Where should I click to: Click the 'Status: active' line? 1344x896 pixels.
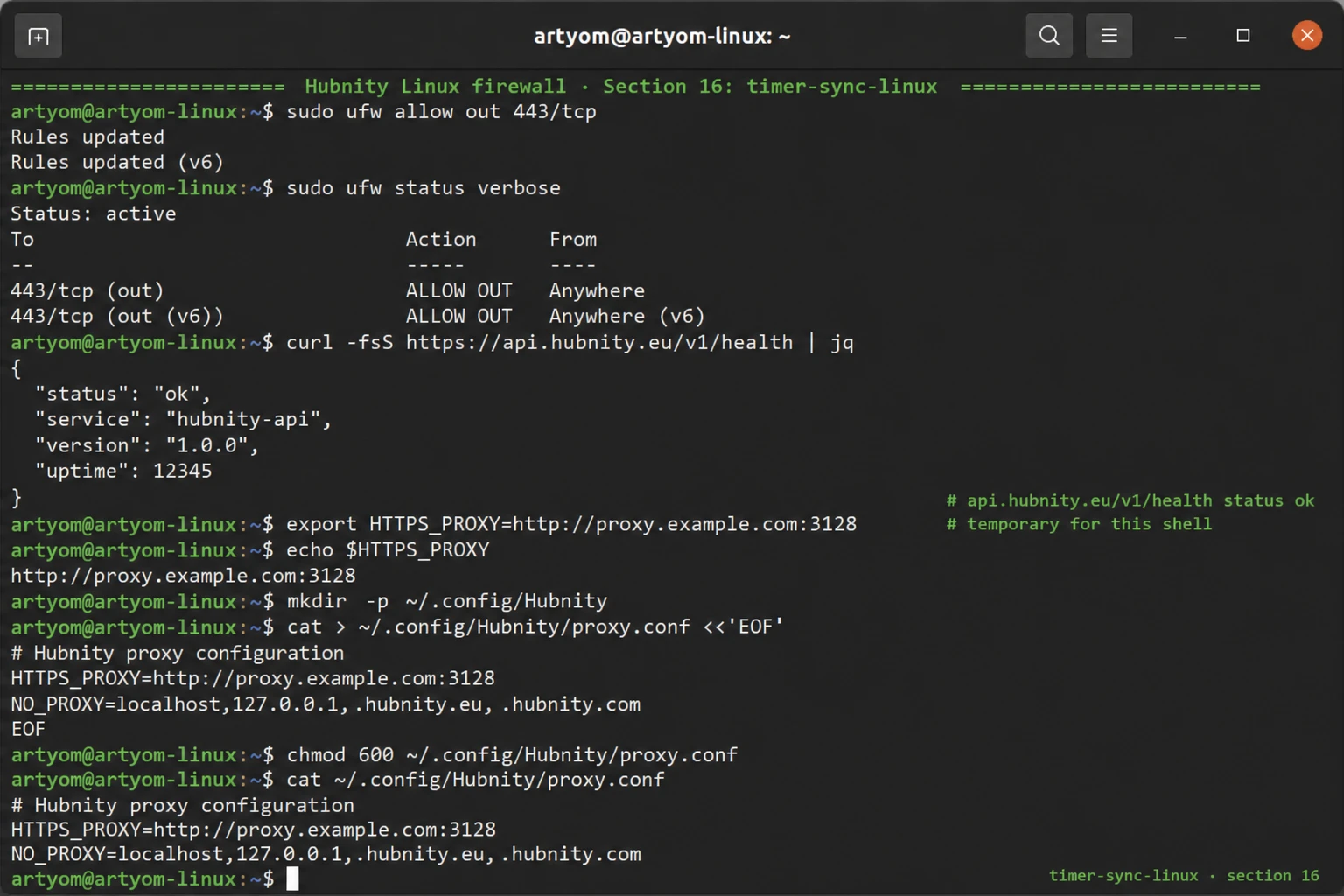[x=94, y=213]
